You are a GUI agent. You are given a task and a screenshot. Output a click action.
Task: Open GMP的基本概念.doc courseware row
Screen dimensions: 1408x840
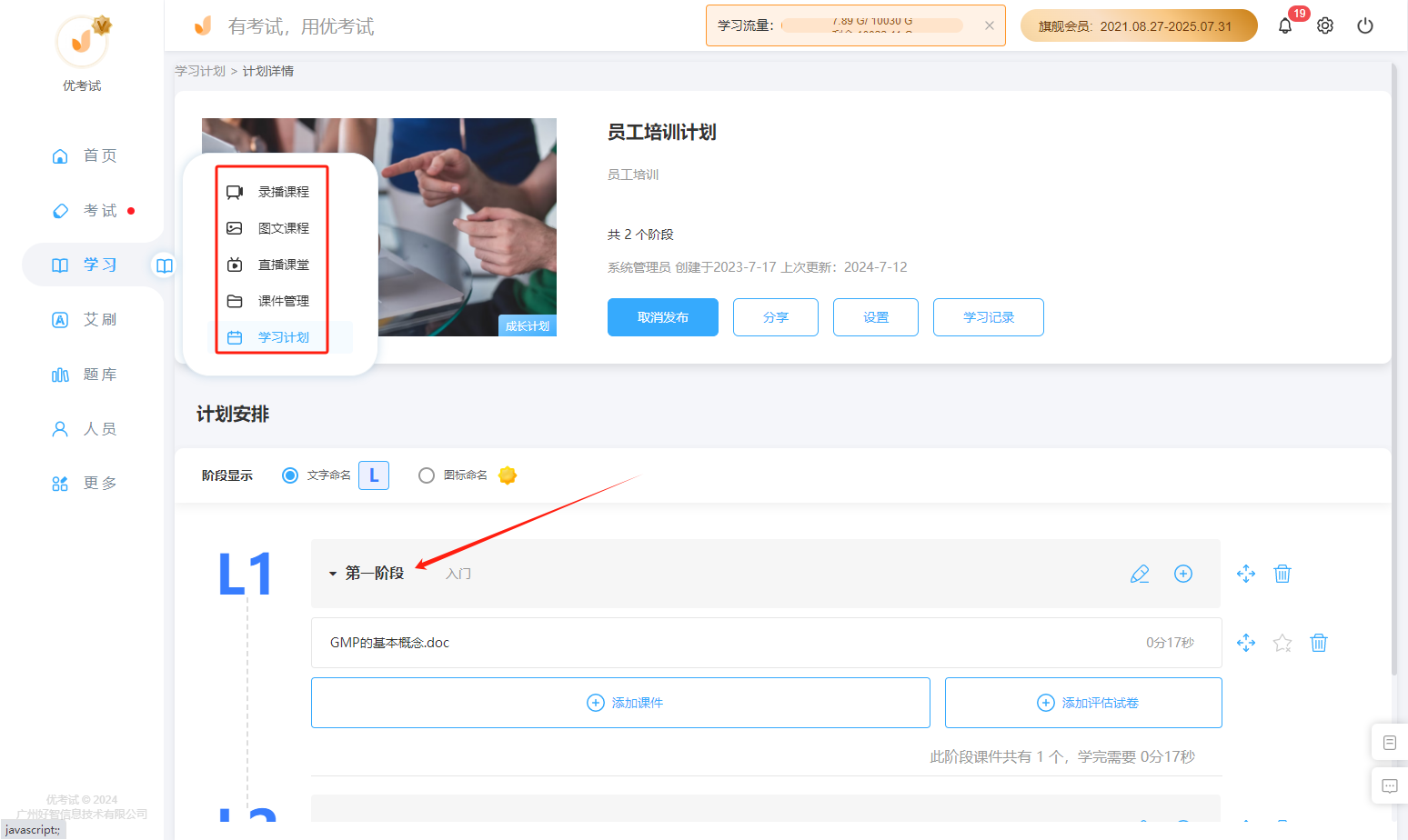tap(766, 643)
